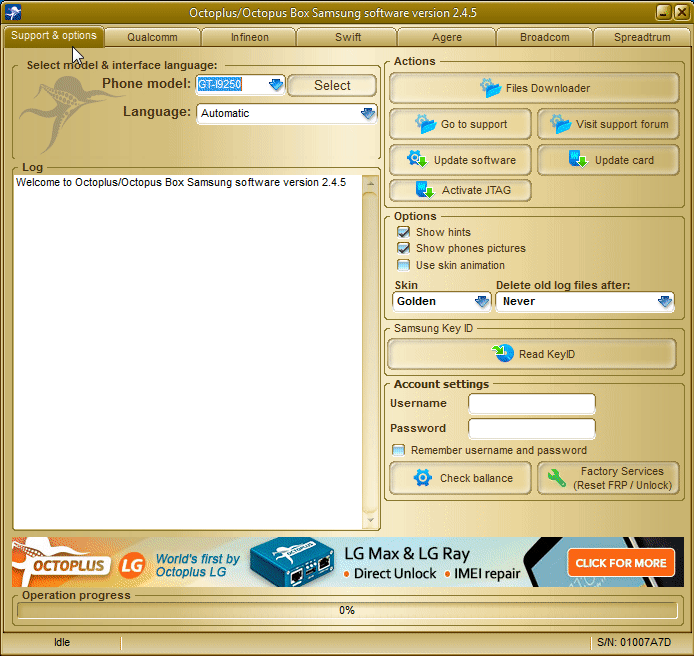Image resolution: width=694 pixels, height=656 pixels.
Task: Click the LG logo in the banner
Action: click(132, 565)
